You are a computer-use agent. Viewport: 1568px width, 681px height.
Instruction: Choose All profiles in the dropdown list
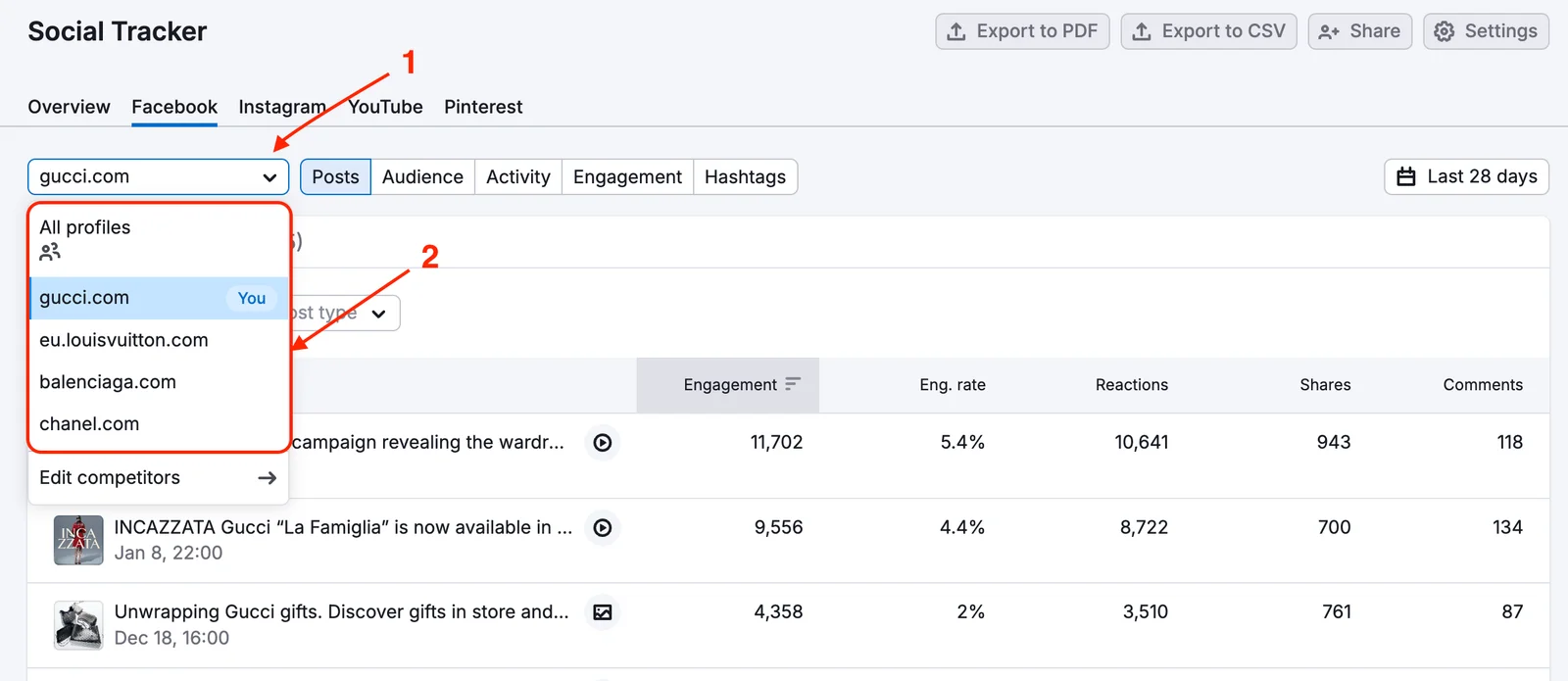point(159,240)
